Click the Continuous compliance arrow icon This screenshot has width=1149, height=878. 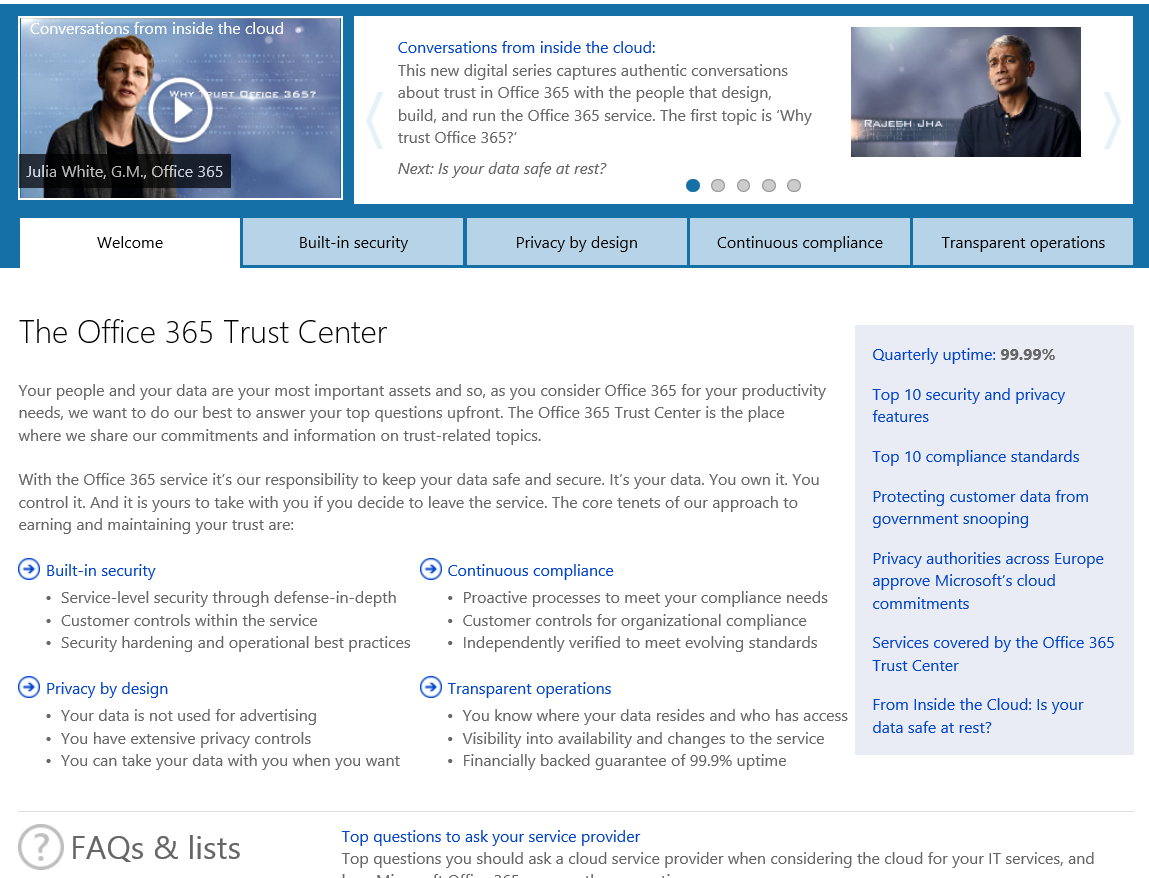(x=431, y=569)
